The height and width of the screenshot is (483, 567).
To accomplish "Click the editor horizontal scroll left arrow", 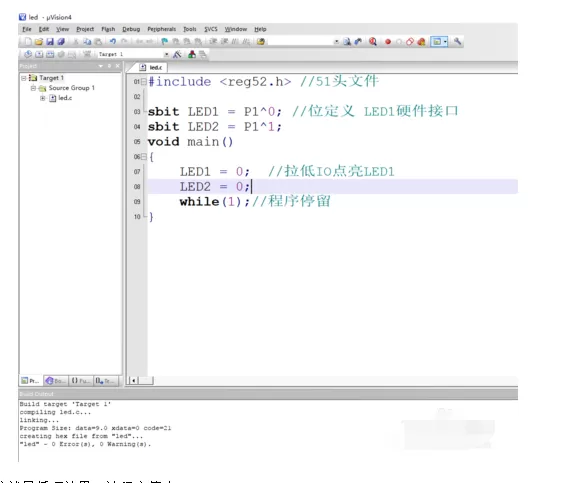I will click(x=134, y=380).
